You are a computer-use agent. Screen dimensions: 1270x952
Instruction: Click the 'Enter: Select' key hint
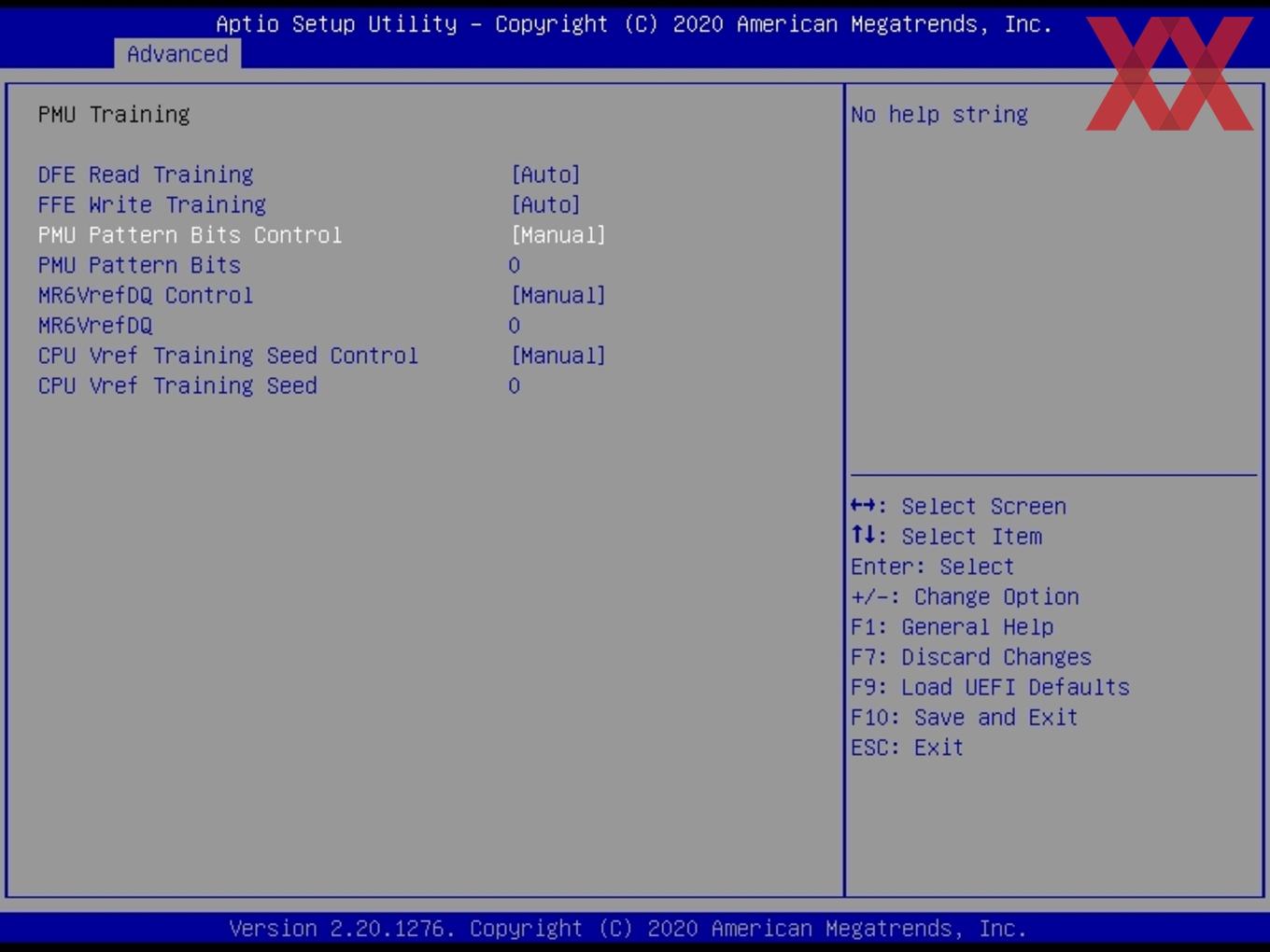coord(933,567)
